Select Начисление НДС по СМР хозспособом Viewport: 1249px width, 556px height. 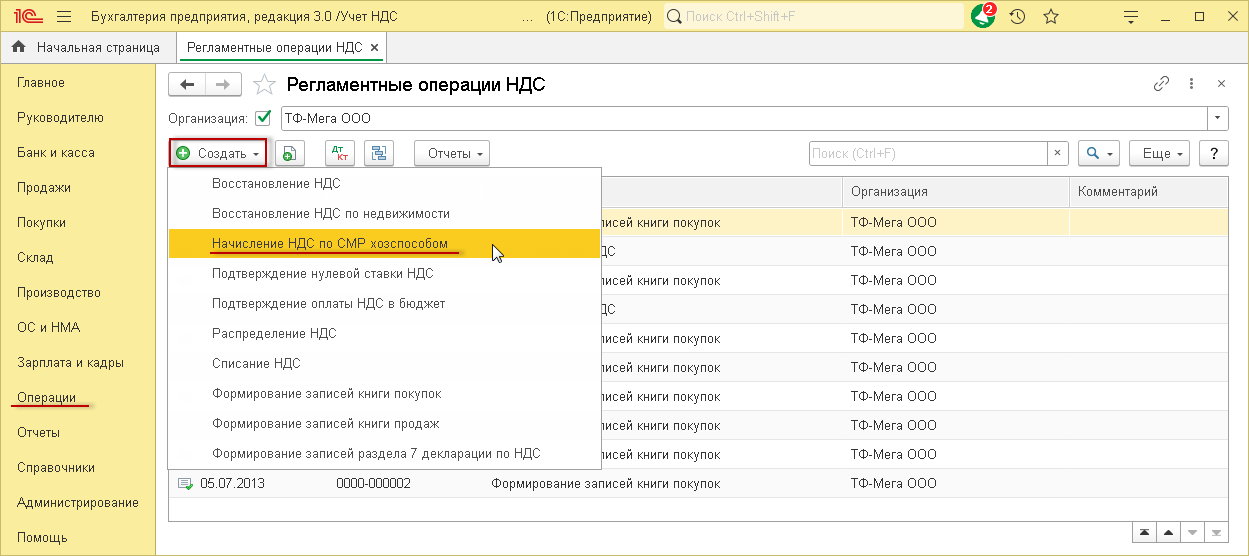click(330, 243)
